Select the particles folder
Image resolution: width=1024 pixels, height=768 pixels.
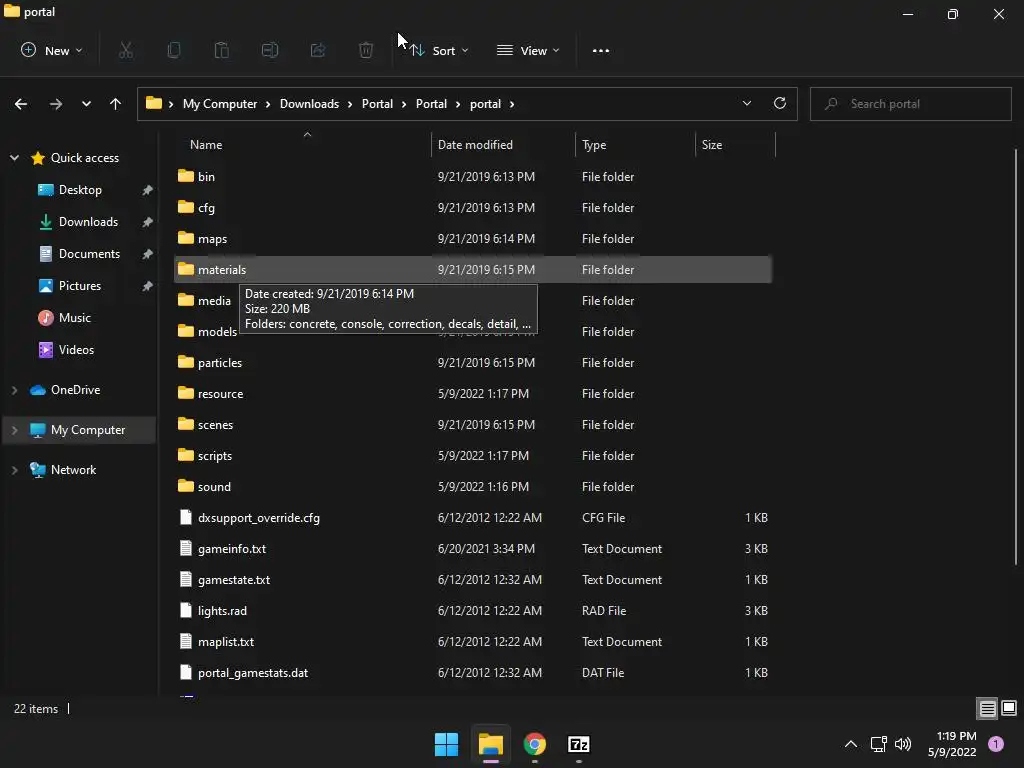[x=473, y=362]
